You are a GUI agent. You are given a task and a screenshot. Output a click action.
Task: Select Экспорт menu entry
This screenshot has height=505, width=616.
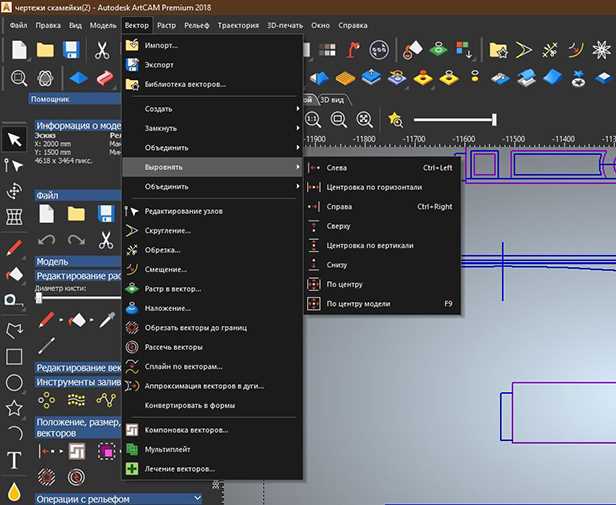212,65
